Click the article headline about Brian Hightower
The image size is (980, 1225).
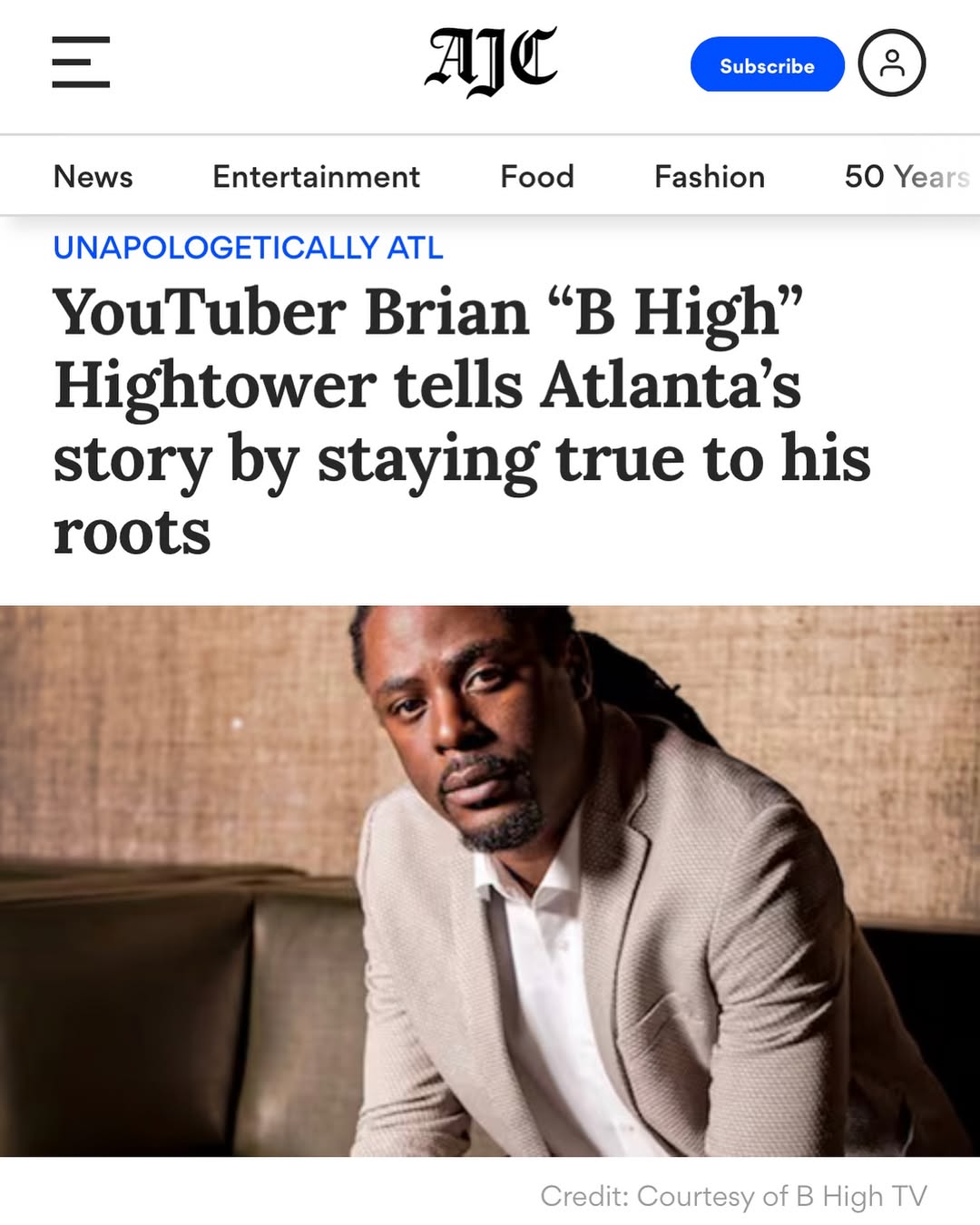pyautogui.click(x=462, y=421)
